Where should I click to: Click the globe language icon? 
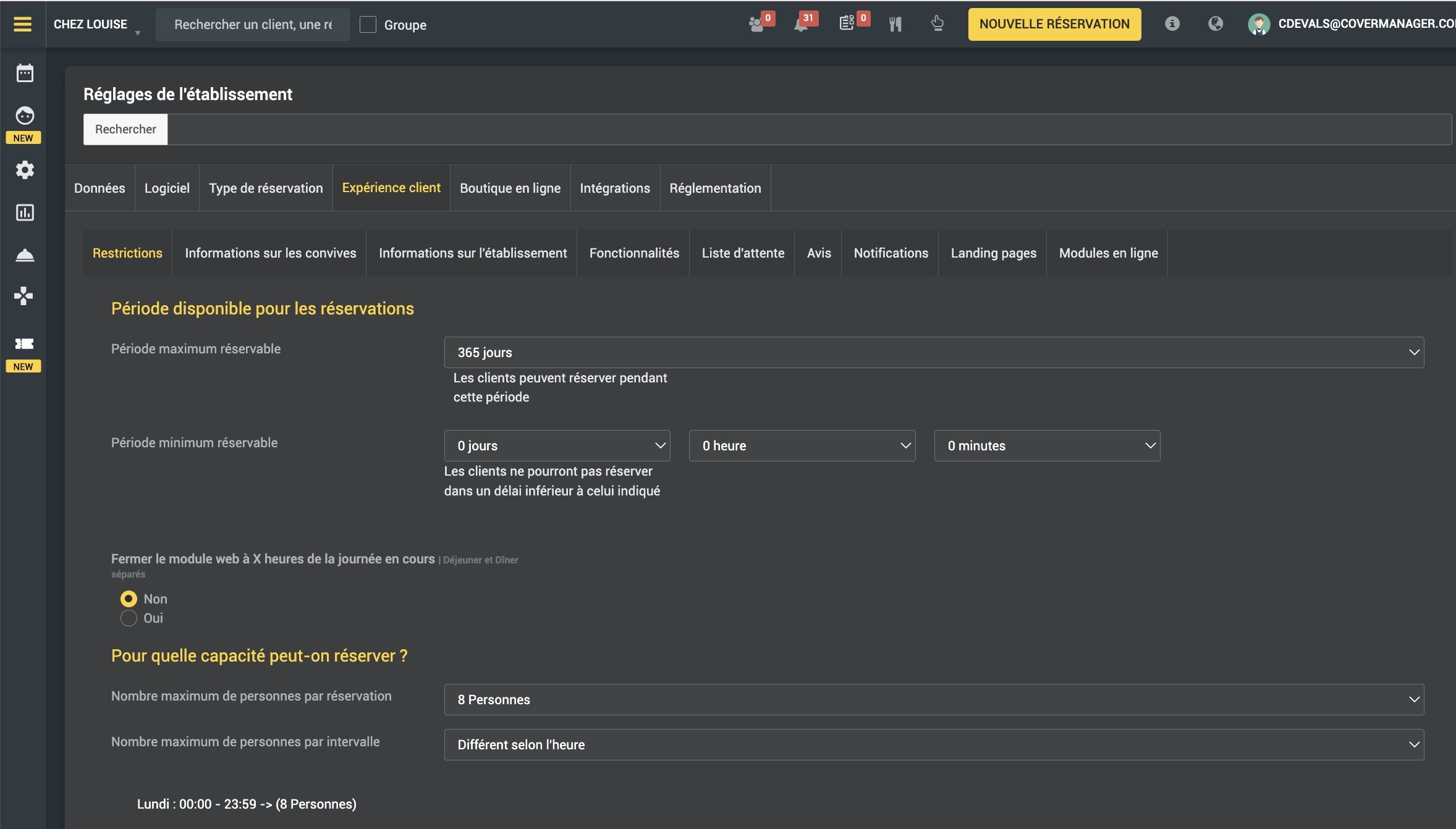[1215, 24]
